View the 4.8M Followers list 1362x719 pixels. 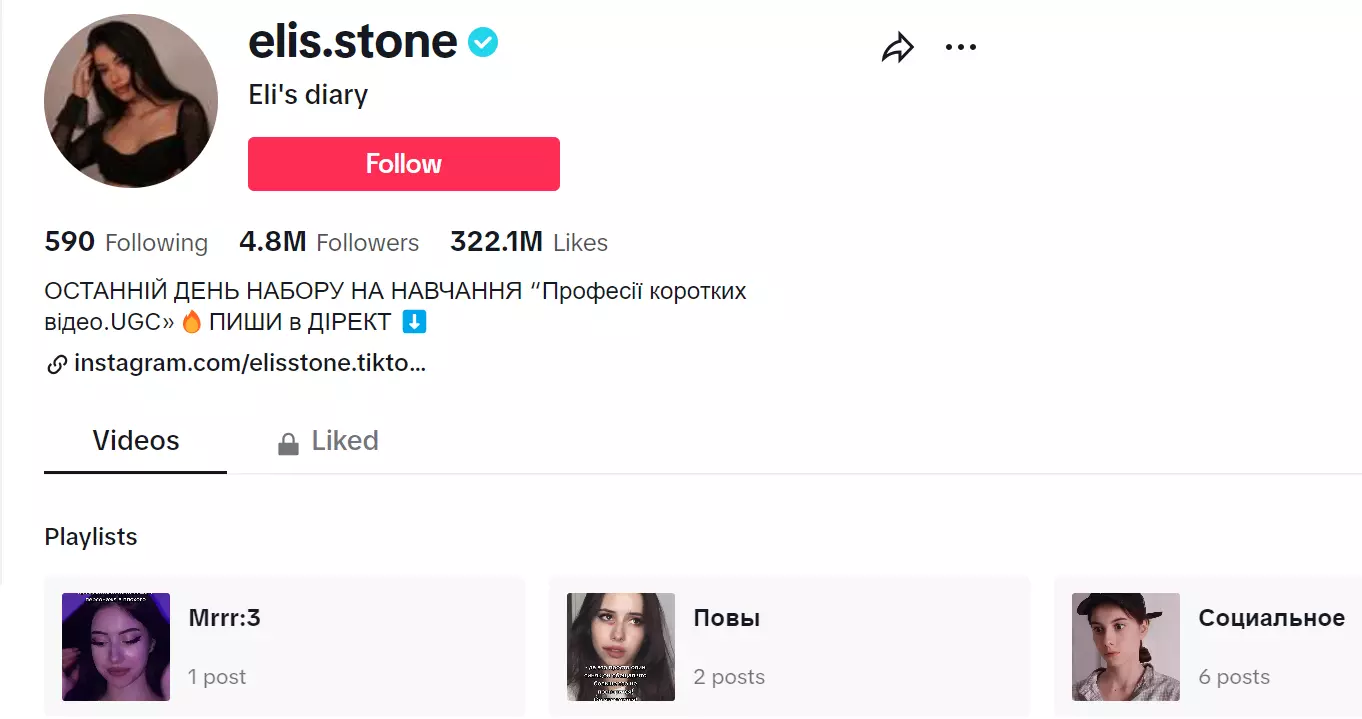pos(329,242)
